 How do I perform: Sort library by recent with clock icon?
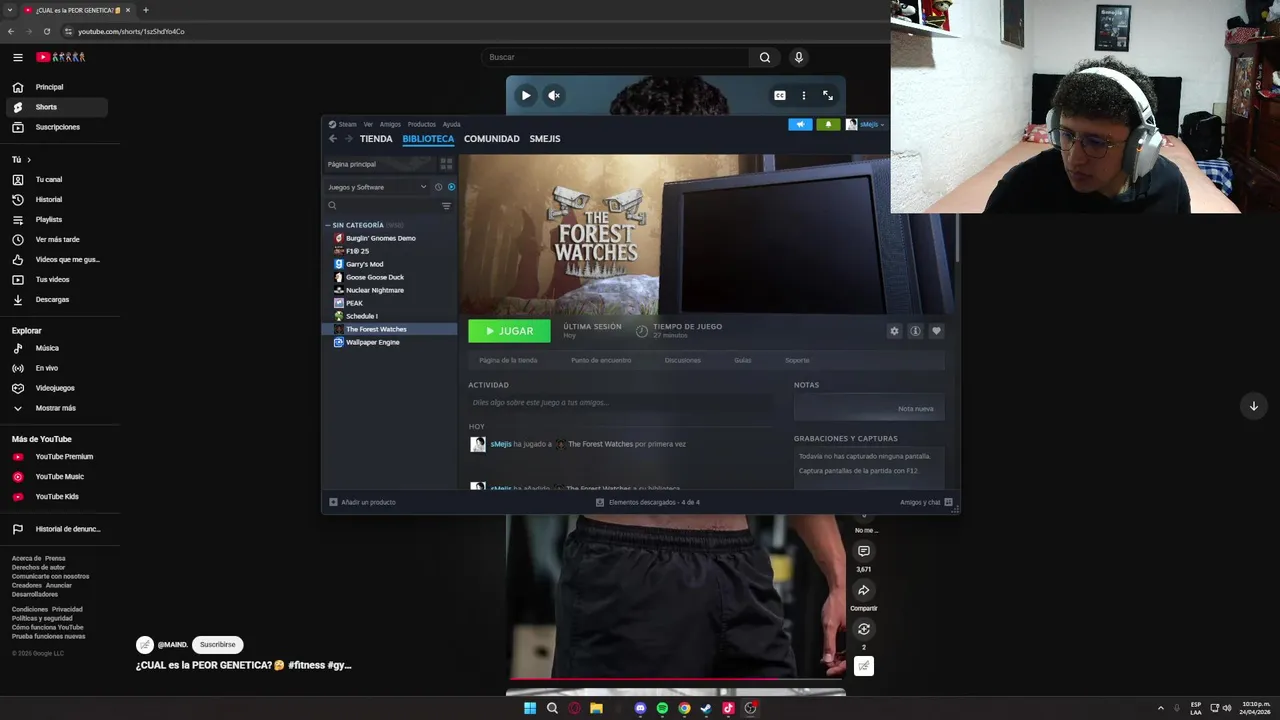(x=438, y=187)
